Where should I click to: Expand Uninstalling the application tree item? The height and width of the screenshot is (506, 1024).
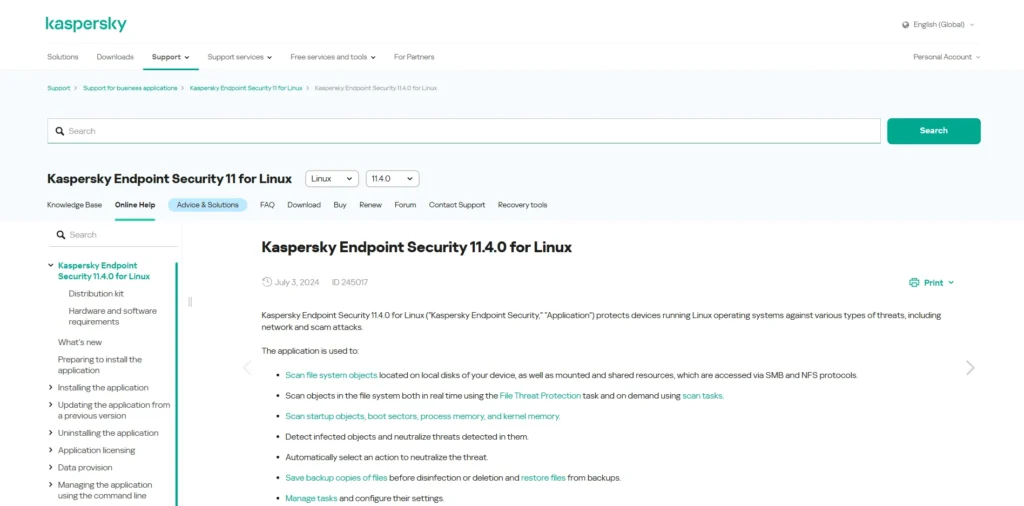pos(51,432)
